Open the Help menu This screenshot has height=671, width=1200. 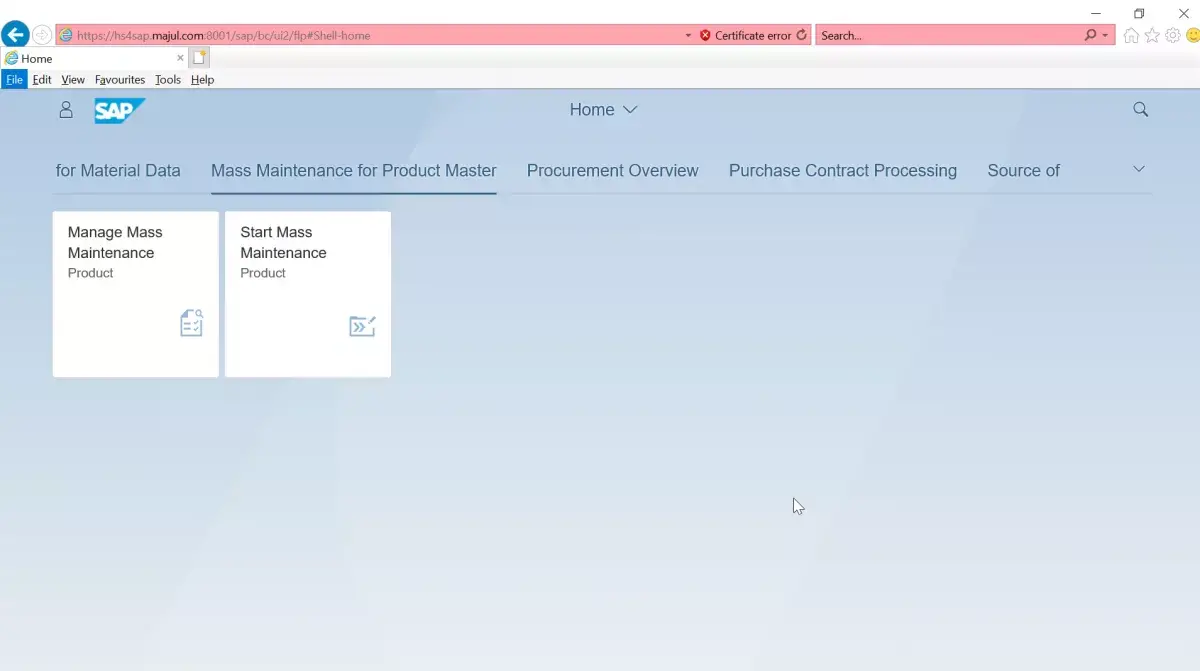(202, 79)
